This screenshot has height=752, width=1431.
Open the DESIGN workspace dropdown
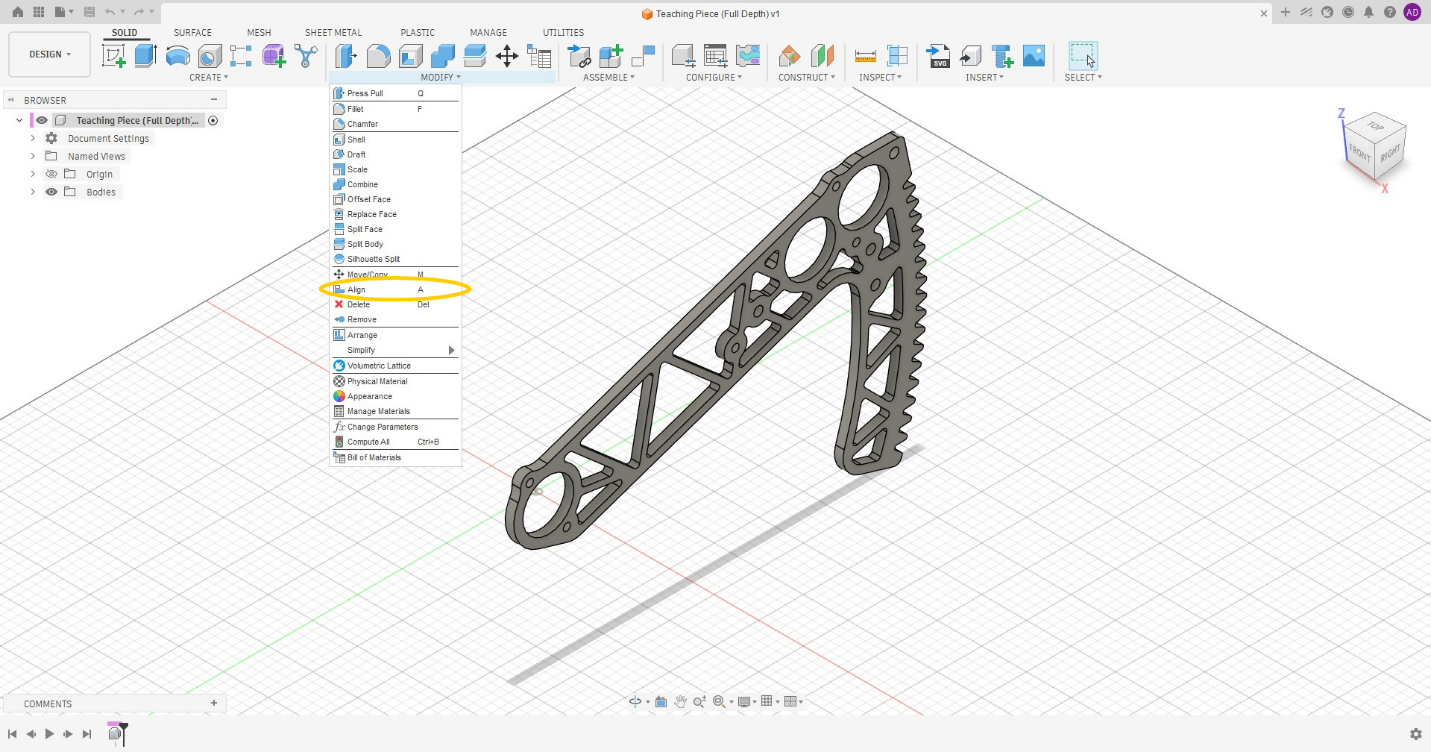[49, 54]
